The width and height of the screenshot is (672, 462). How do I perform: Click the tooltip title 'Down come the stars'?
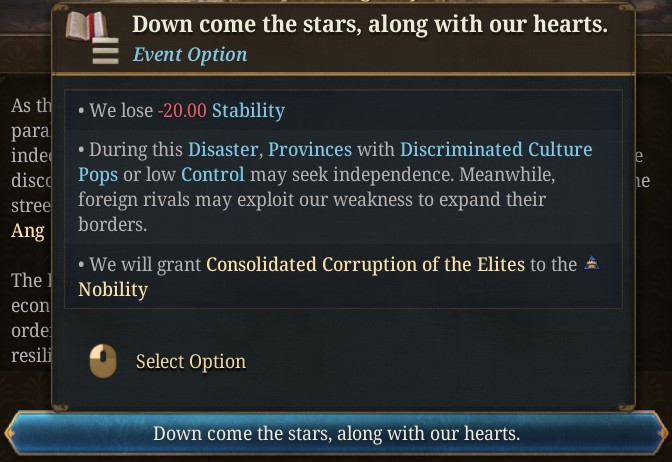pyautogui.click(x=369, y=24)
